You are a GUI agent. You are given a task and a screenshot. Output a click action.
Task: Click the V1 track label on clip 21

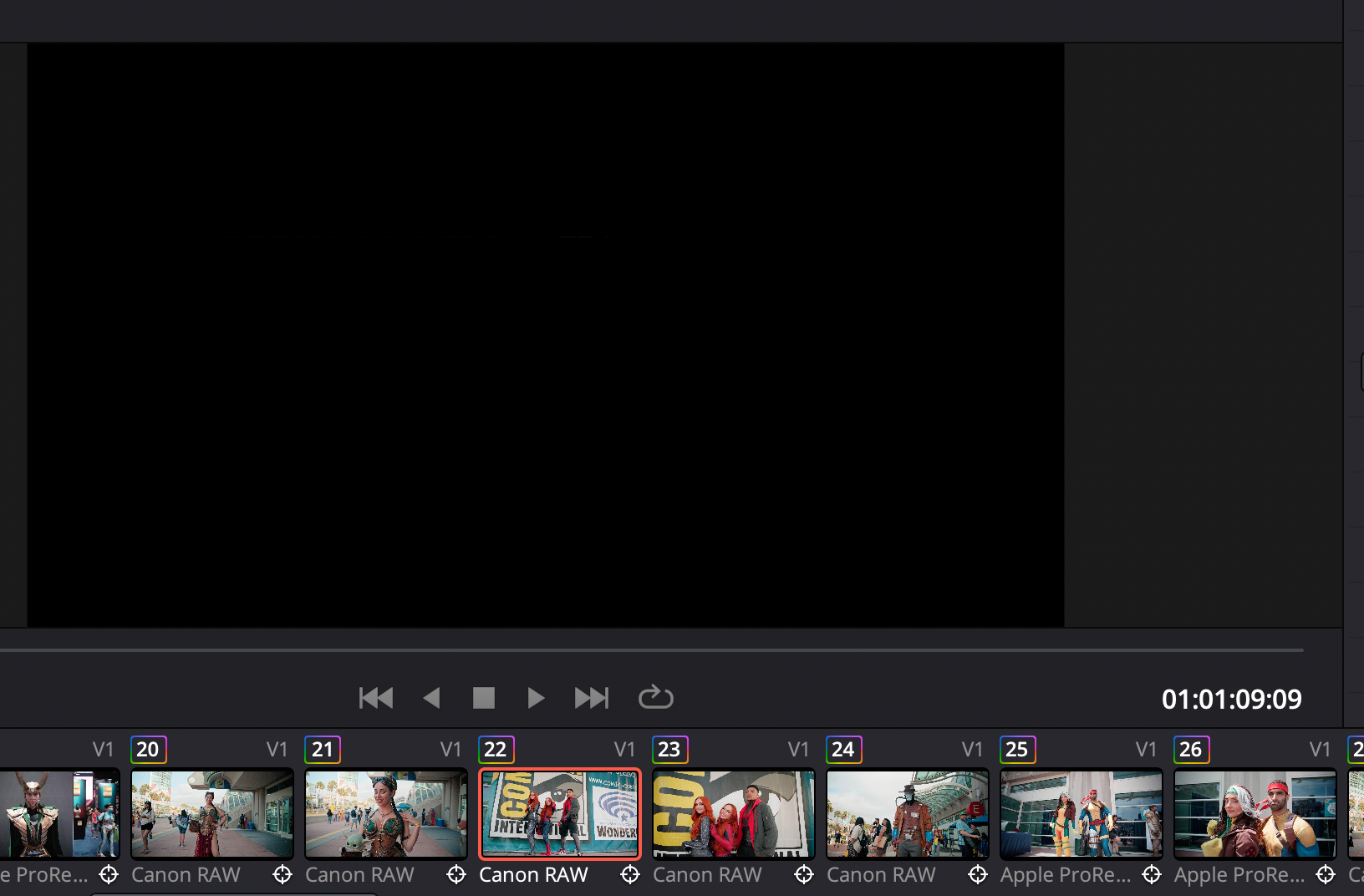pos(450,750)
